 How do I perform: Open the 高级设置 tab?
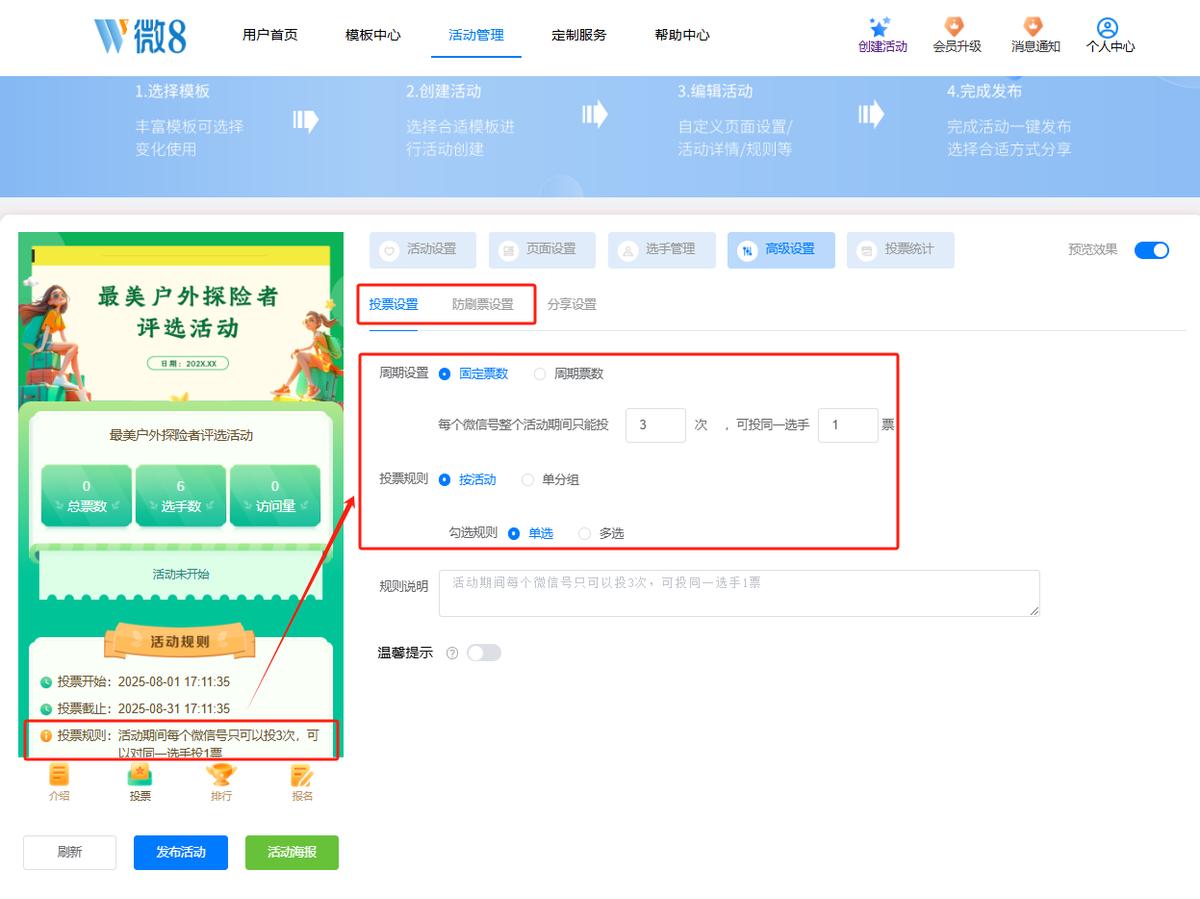(x=781, y=250)
